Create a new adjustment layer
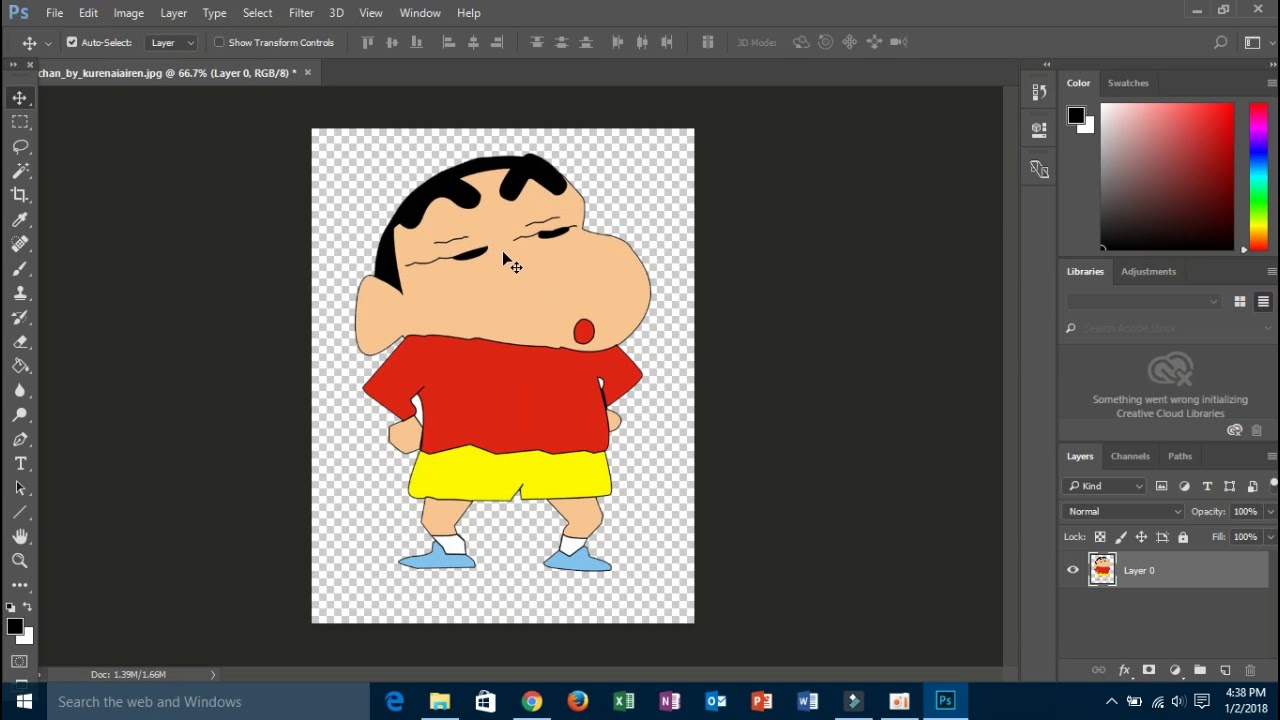1280x720 pixels. [1175, 670]
